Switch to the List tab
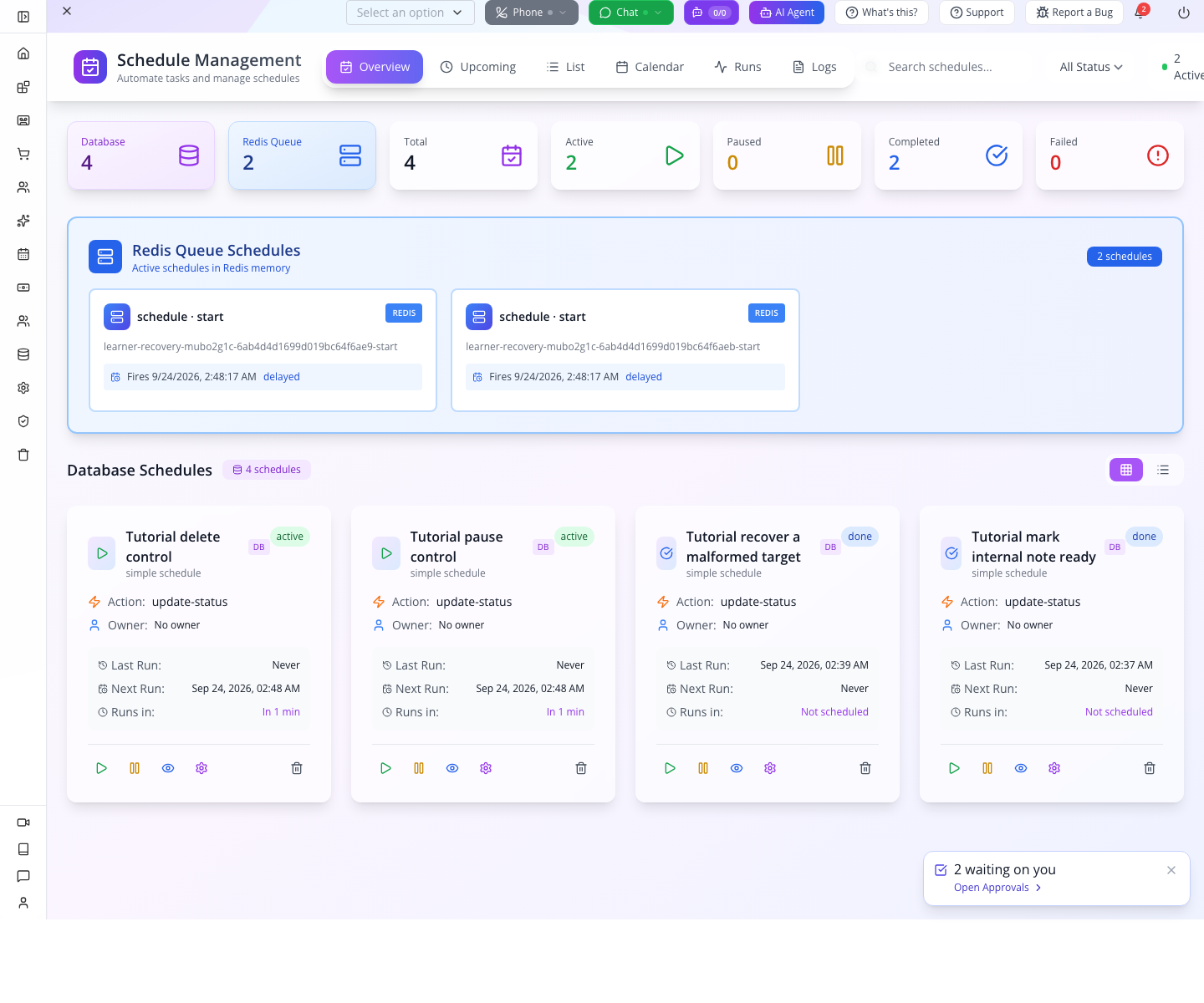Screen dimensions: 1204x1003 coord(565,67)
